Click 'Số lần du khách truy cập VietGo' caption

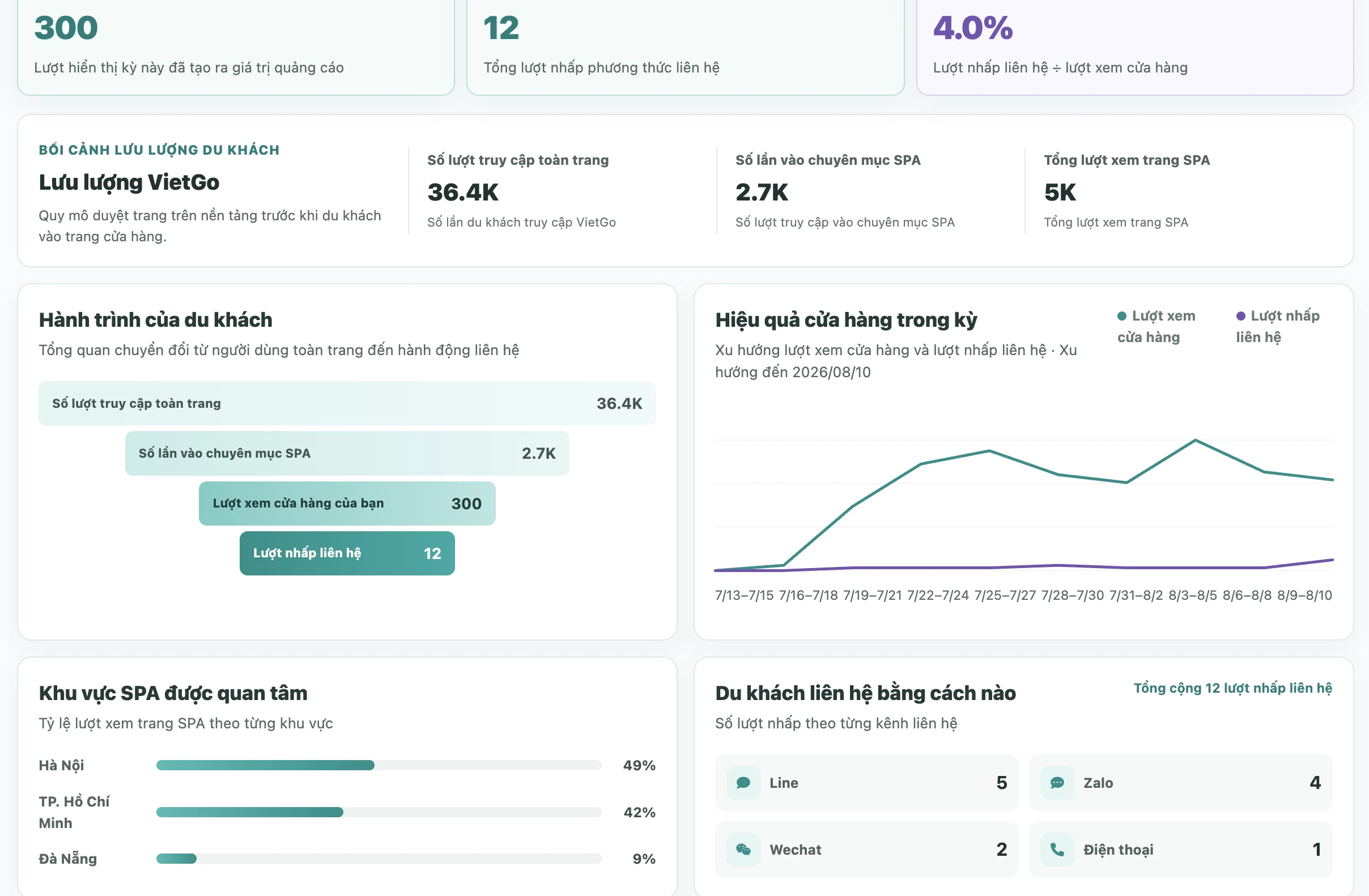pyautogui.click(x=521, y=222)
